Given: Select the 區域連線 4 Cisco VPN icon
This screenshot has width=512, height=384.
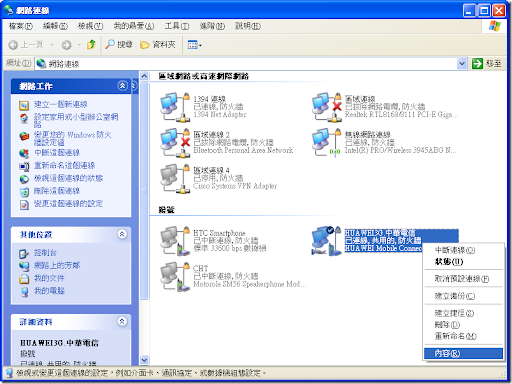Looking at the screenshot, I should tap(175, 179).
